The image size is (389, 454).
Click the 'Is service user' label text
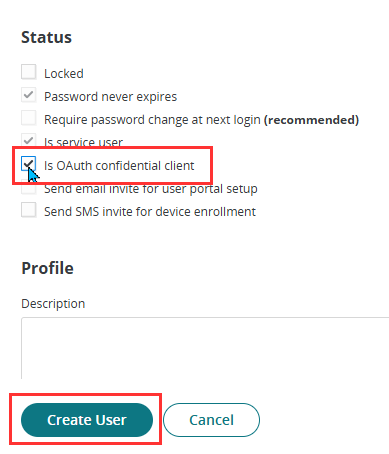pos(83,142)
